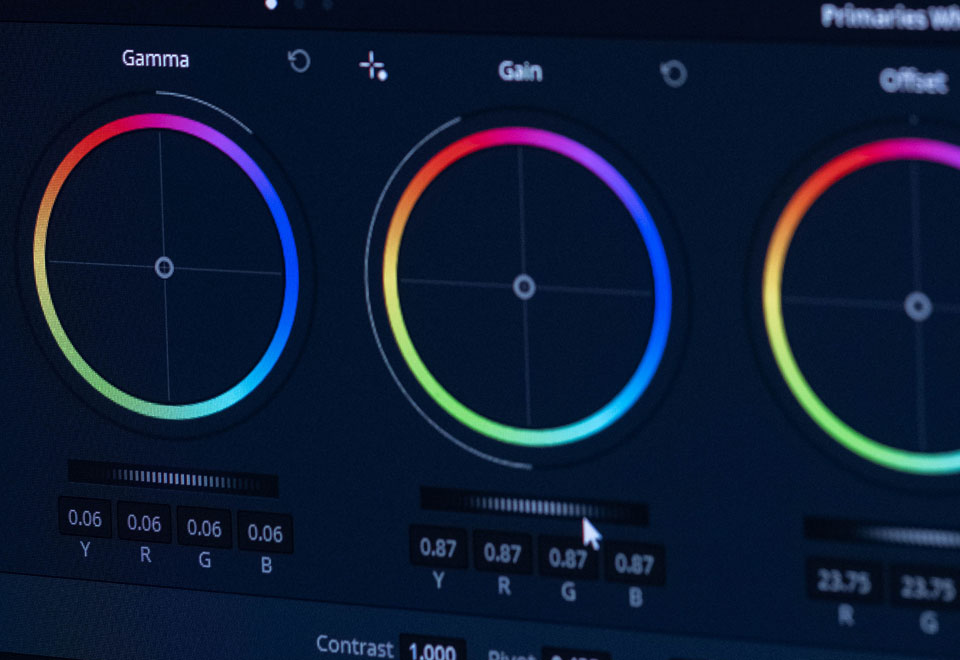Select the Gain R value field

point(502,552)
